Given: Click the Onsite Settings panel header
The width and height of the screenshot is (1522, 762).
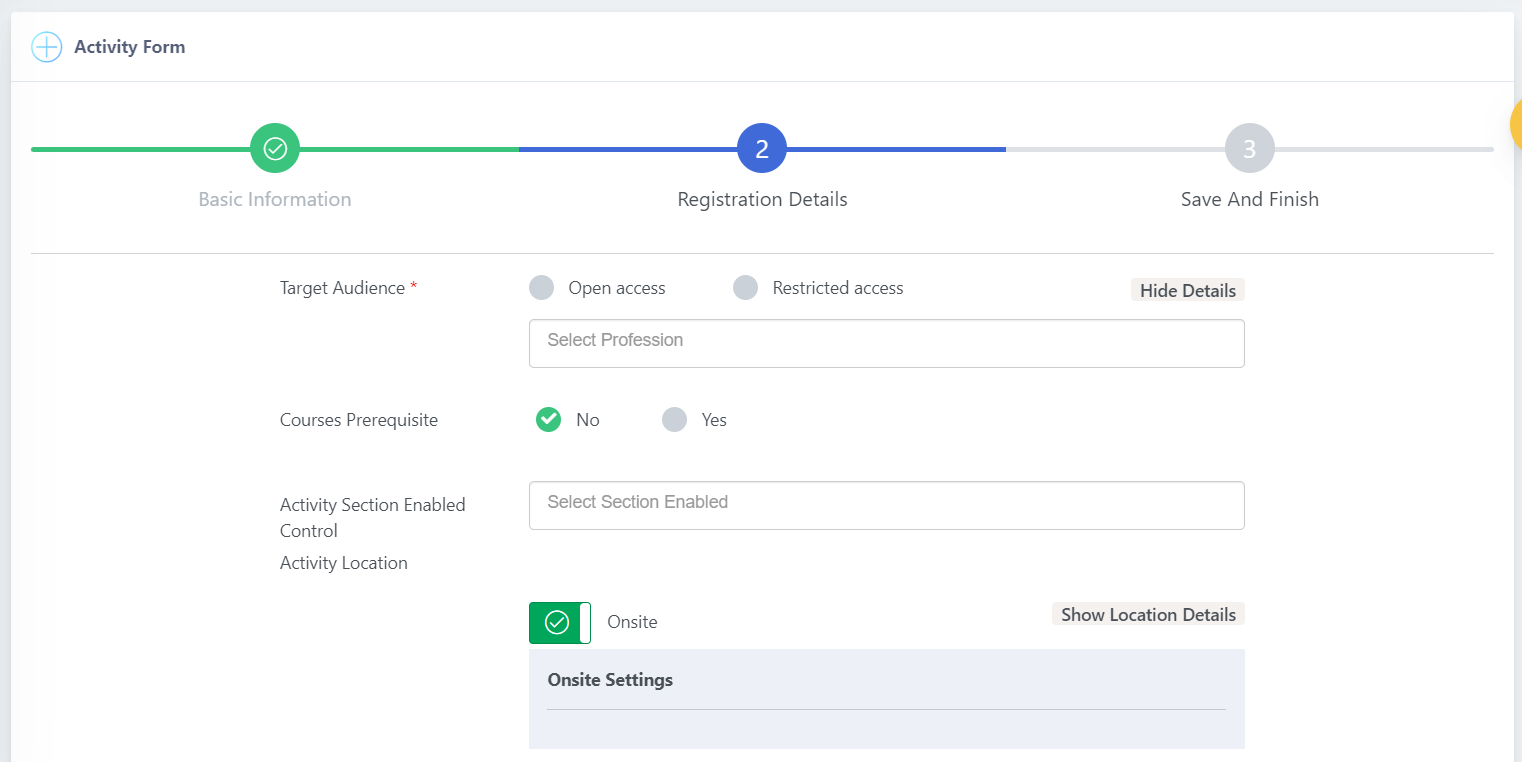Looking at the screenshot, I should (610, 680).
